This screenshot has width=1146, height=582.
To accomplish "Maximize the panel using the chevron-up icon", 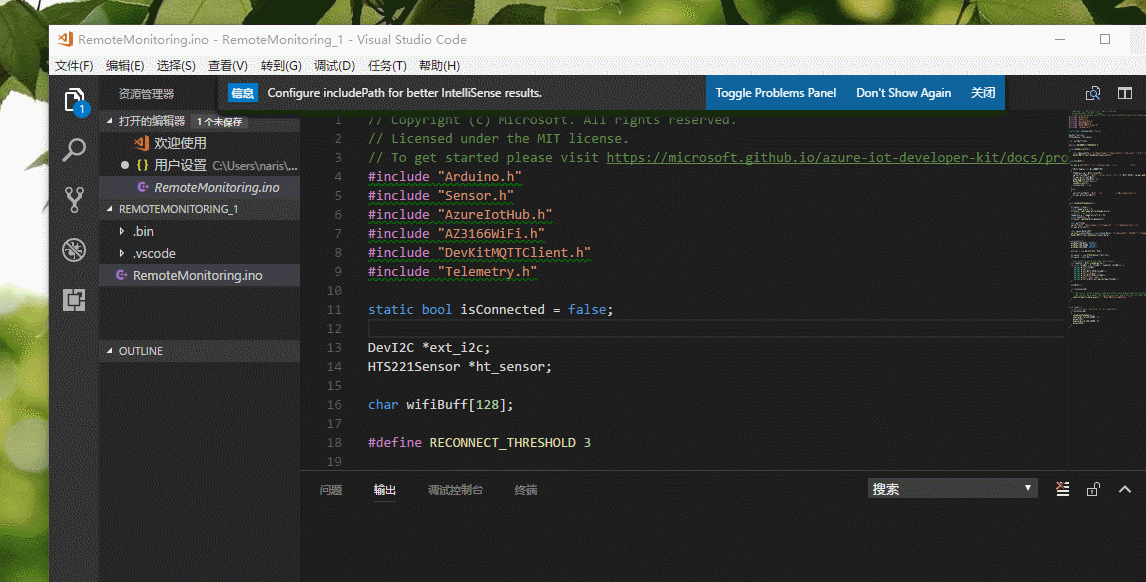I will point(1124,489).
